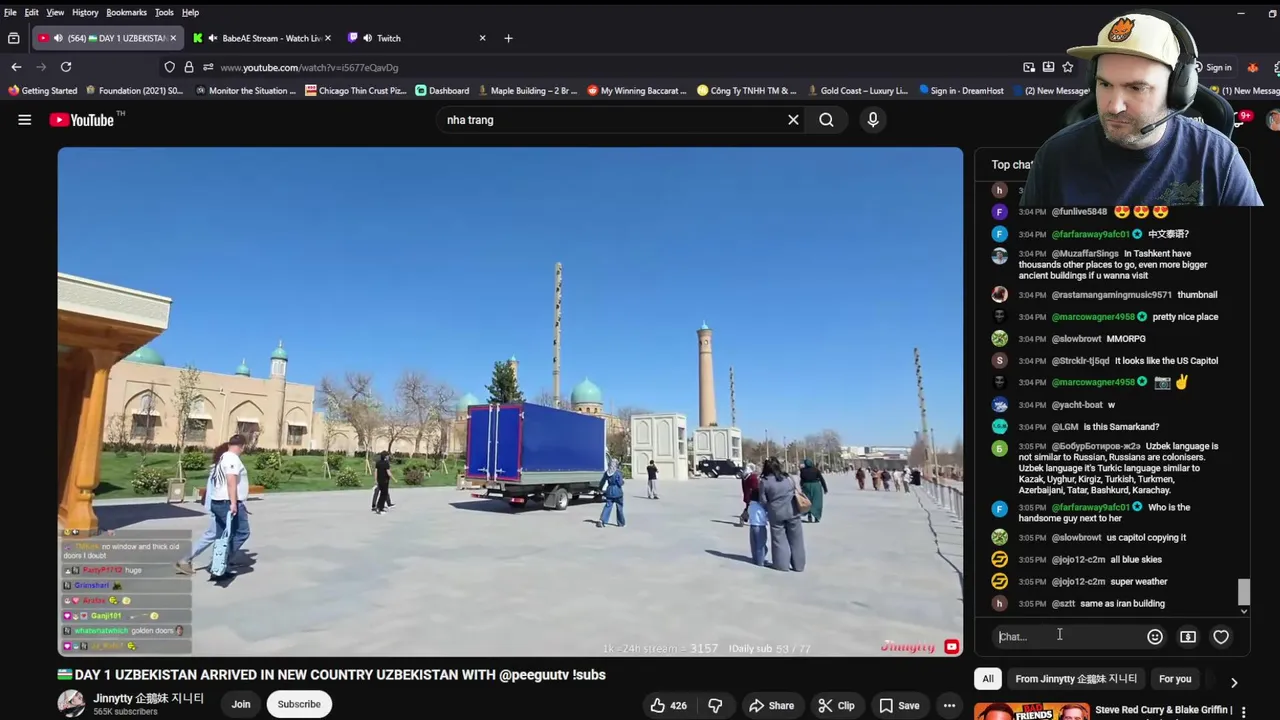Dislike the video with thumbs down
The height and width of the screenshot is (720, 1280).
pyautogui.click(x=715, y=706)
